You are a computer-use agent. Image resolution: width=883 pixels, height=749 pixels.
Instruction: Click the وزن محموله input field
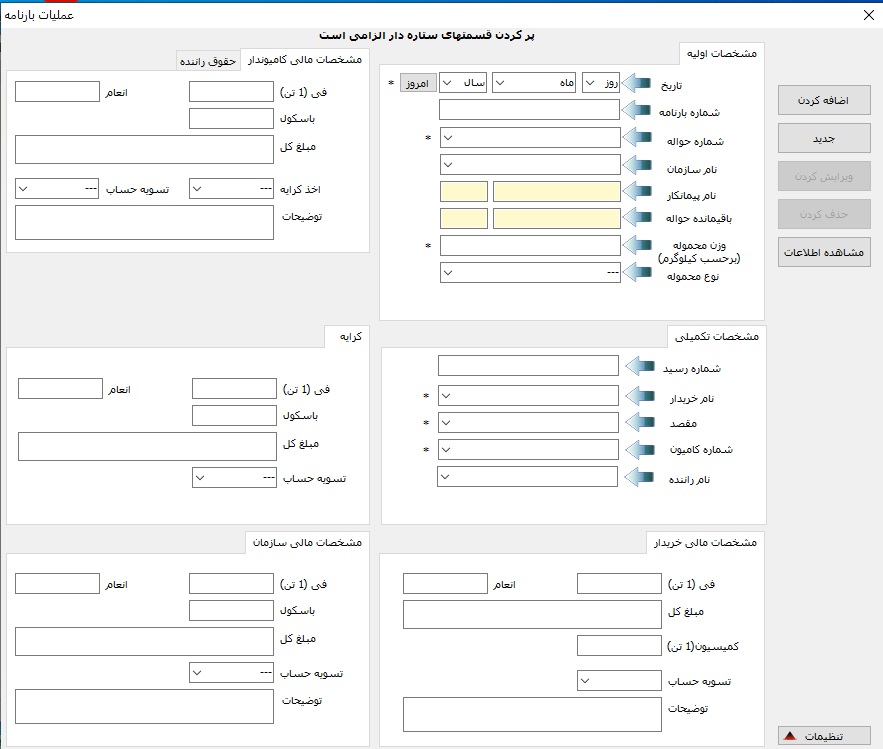[530, 245]
